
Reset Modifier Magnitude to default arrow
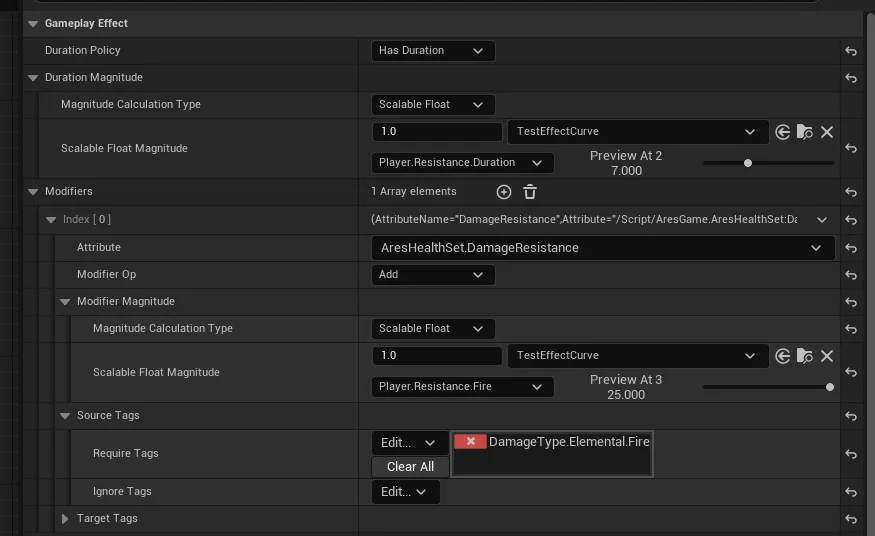[x=850, y=302]
